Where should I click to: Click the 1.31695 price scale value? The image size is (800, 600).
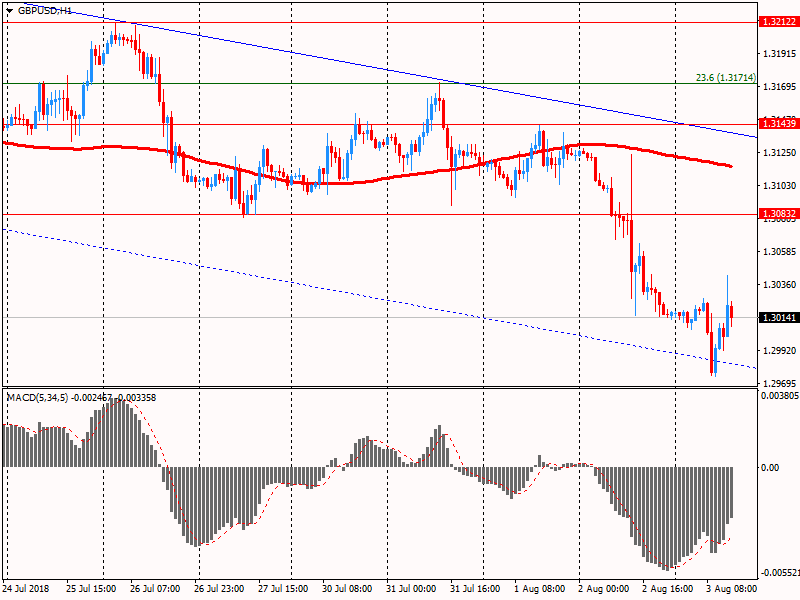[x=779, y=87]
